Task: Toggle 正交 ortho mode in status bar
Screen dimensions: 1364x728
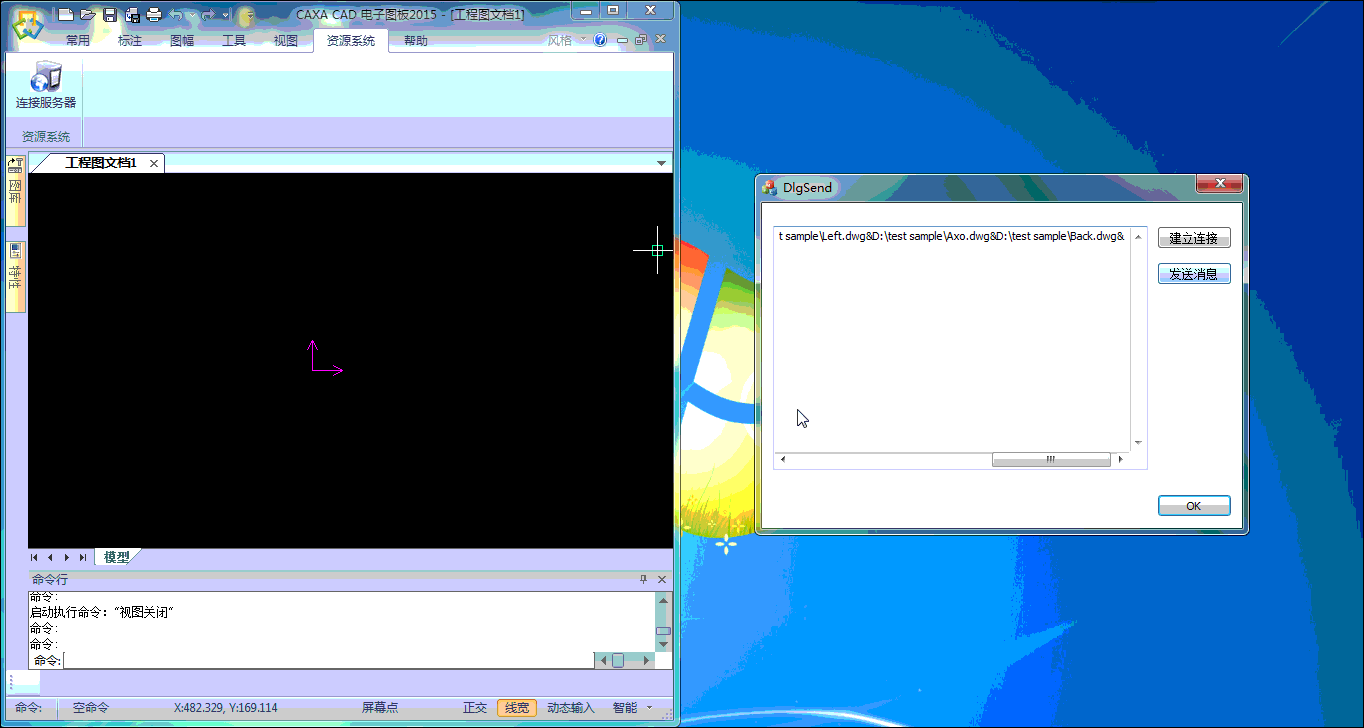Action: (x=475, y=708)
